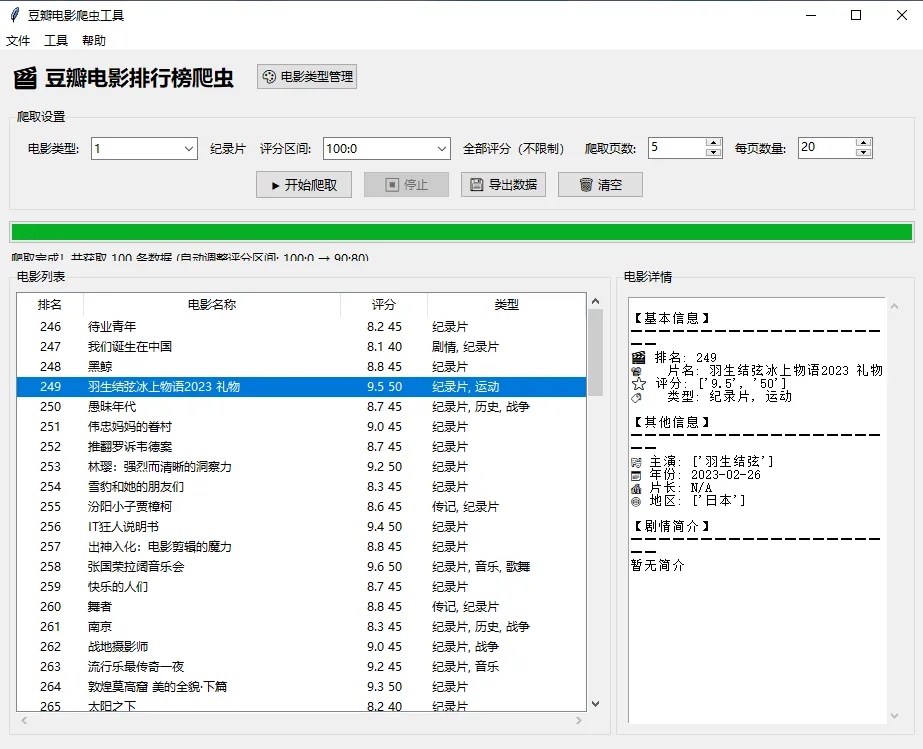Click into the 每页数量 number field
The height and width of the screenshot is (749, 923).
point(827,148)
